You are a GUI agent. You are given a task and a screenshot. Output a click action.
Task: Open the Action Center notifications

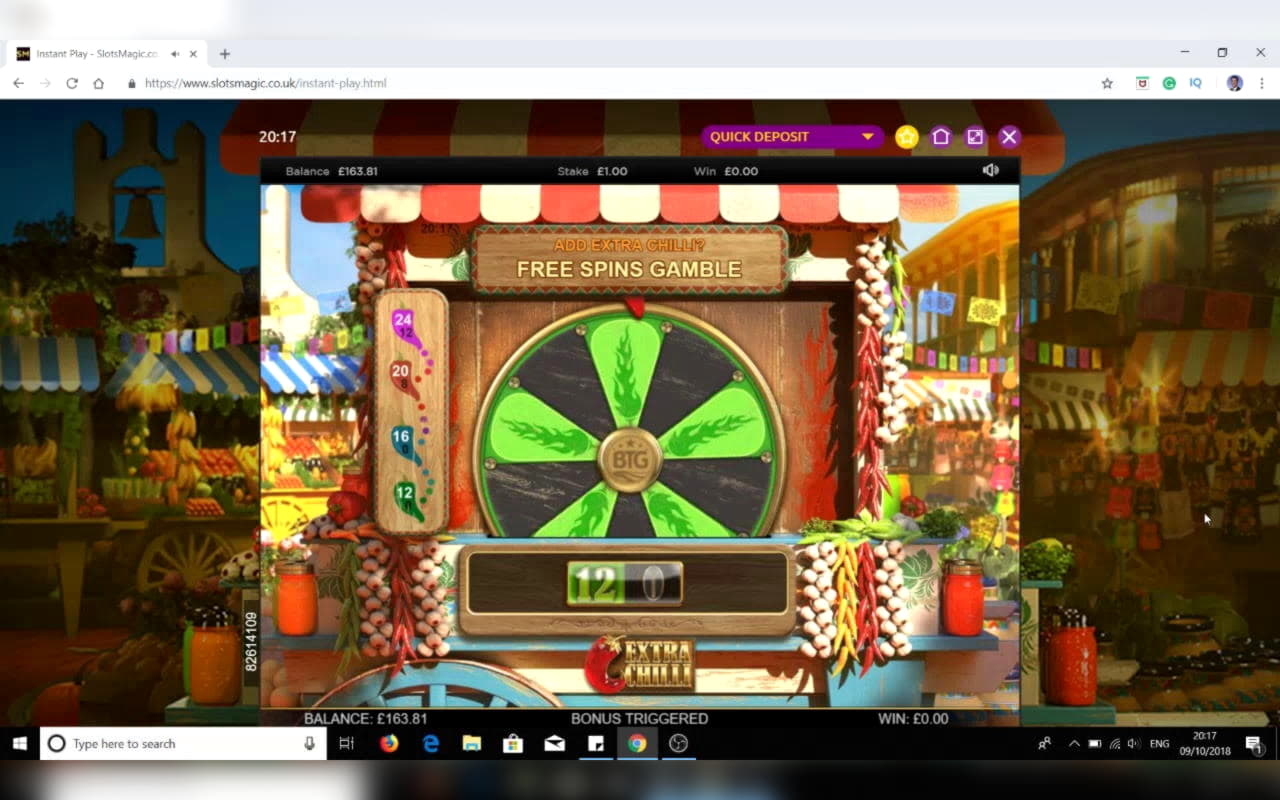(1253, 743)
